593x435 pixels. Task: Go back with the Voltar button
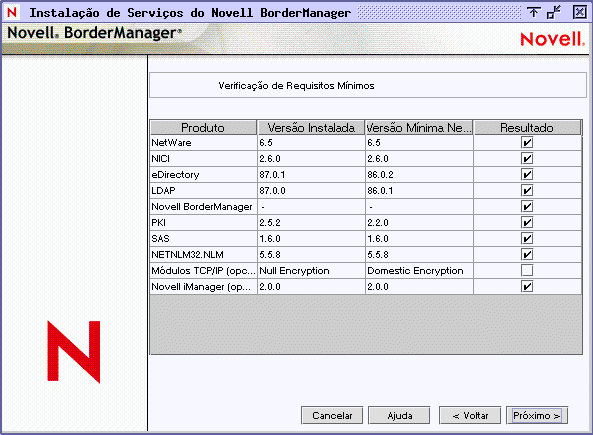(x=470, y=415)
